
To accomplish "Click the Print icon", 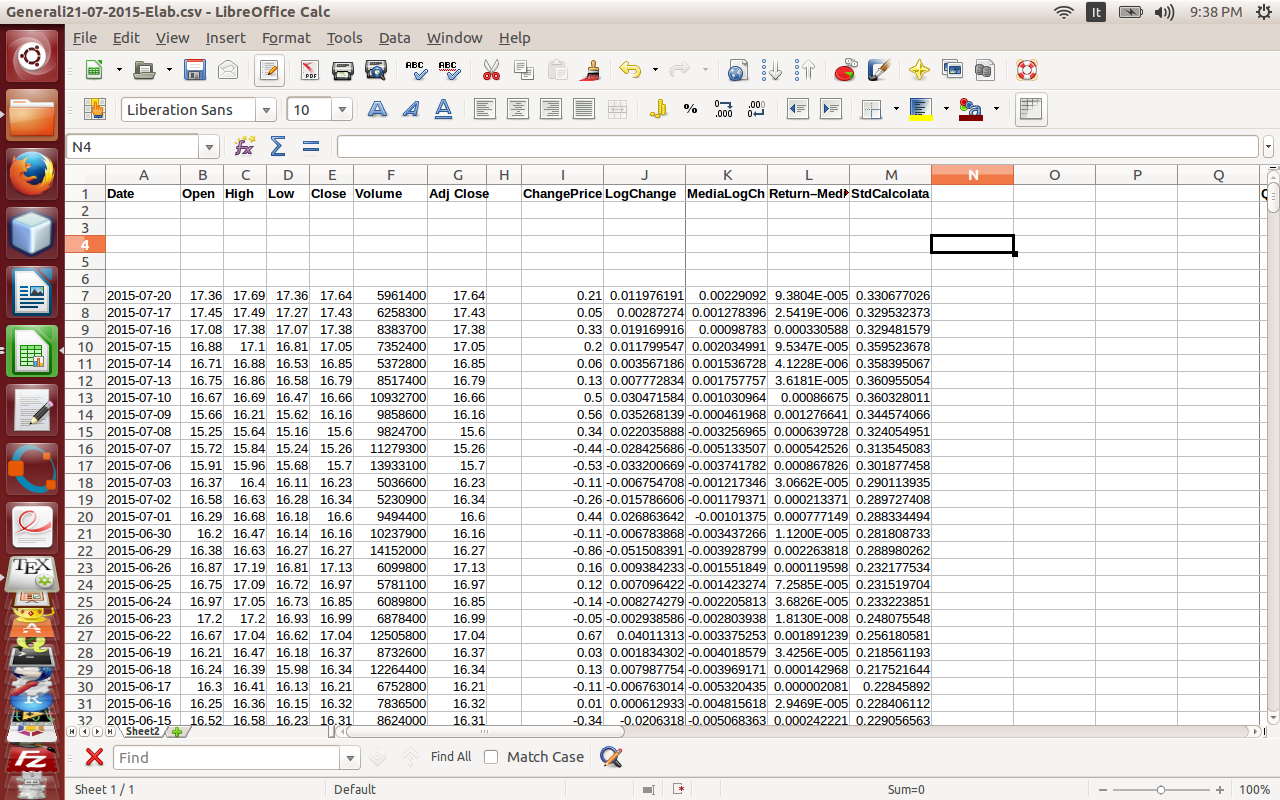I will (x=343, y=70).
